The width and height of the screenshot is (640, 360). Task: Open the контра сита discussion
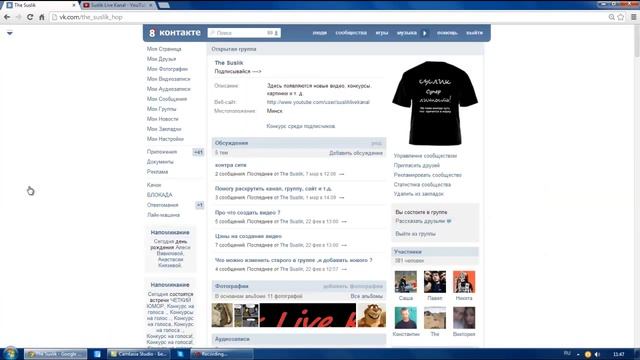[231, 165]
